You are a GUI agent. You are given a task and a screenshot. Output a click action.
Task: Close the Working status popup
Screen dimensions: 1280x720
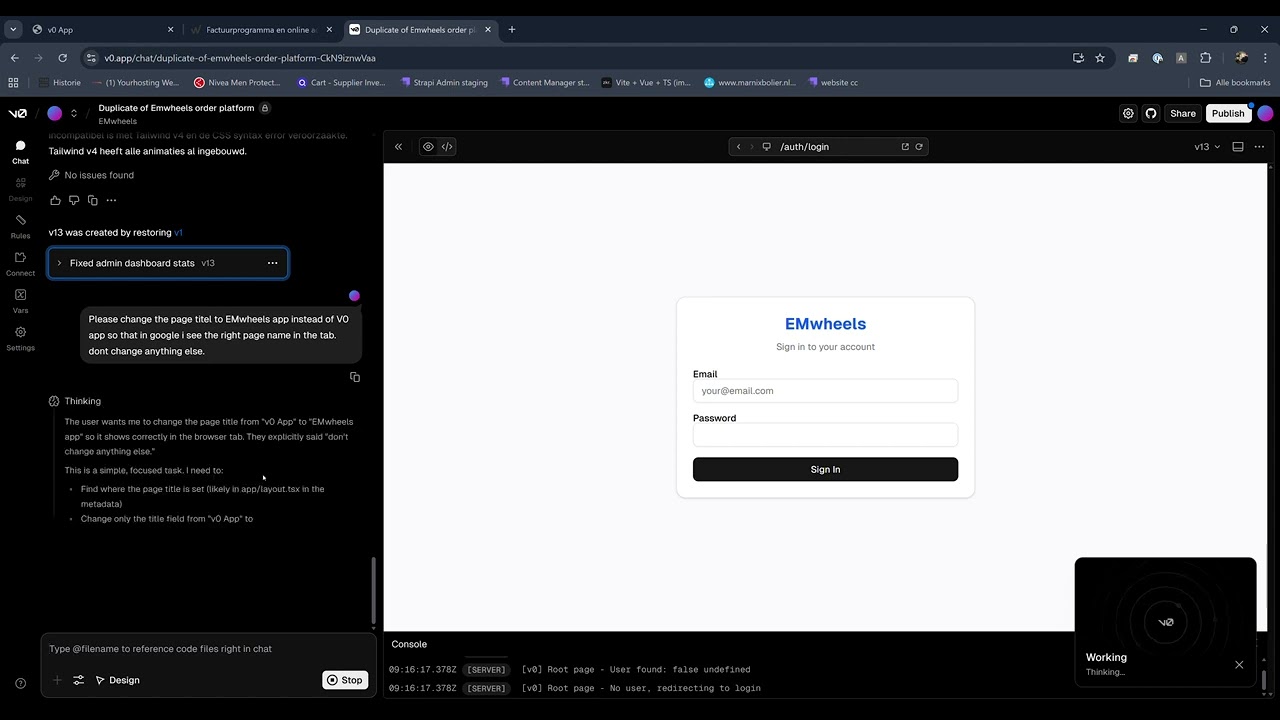(1239, 664)
